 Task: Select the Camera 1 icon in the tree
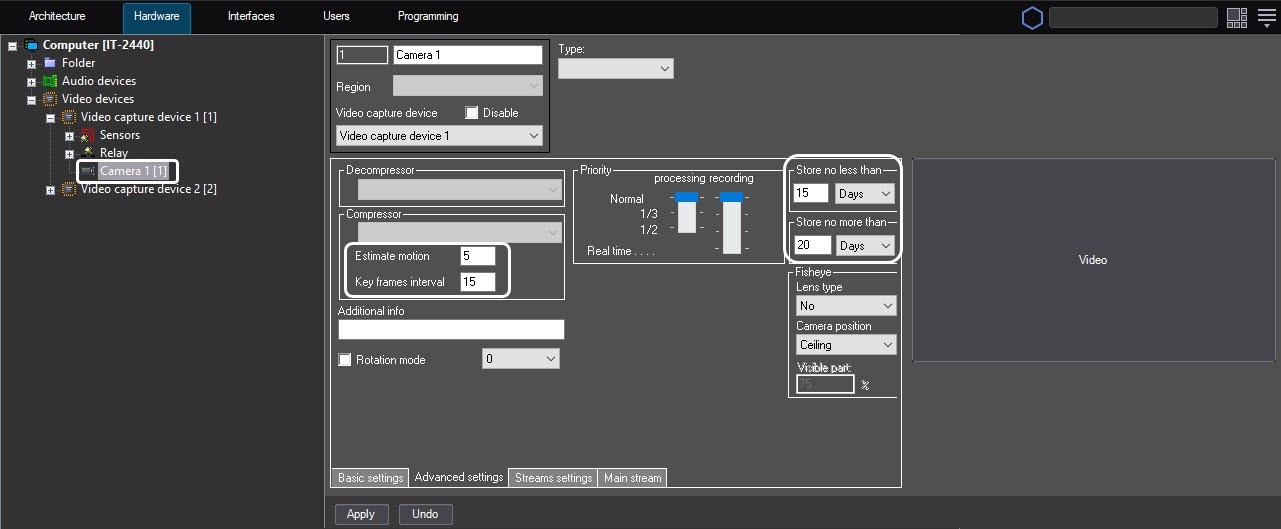(88, 171)
